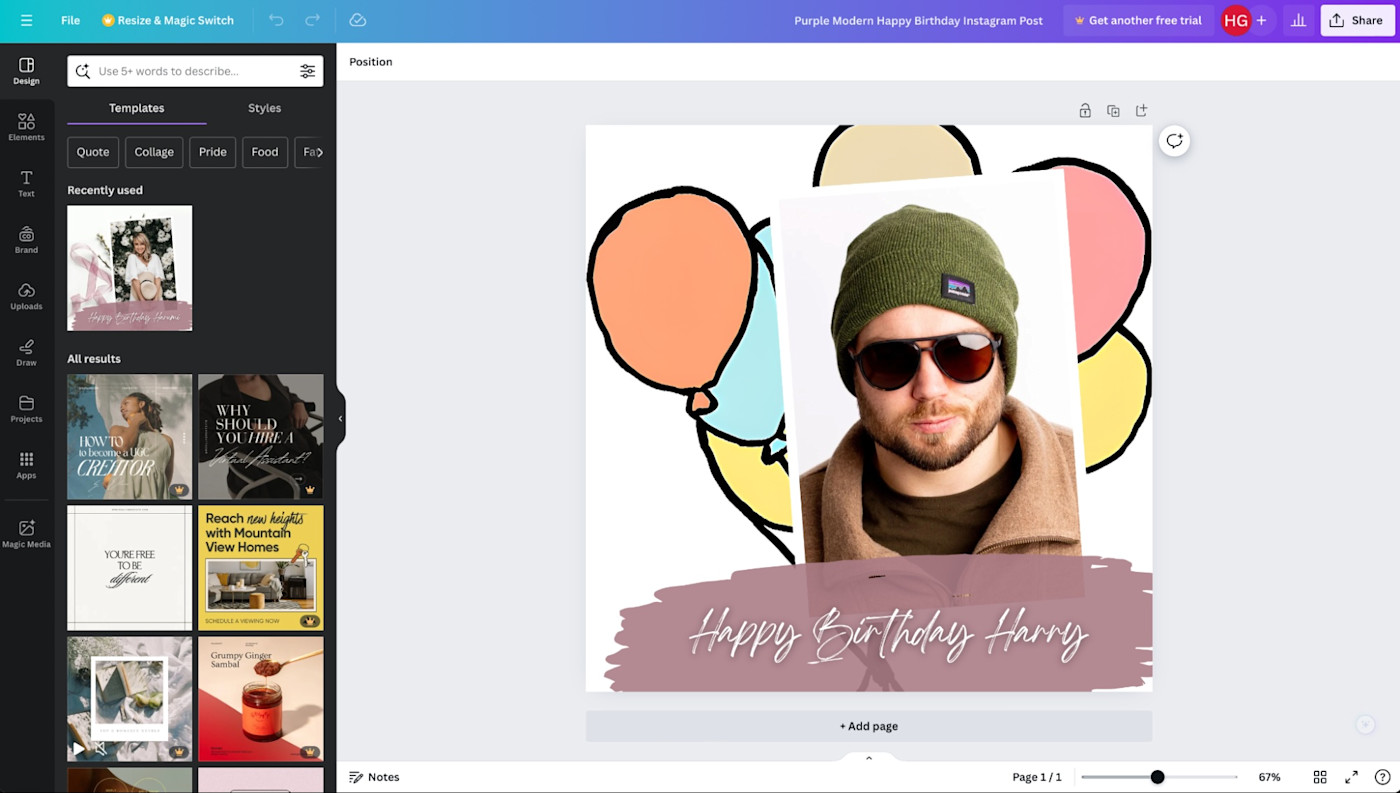Open the Design panel
The height and width of the screenshot is (793, 1400).
[26, 71]
